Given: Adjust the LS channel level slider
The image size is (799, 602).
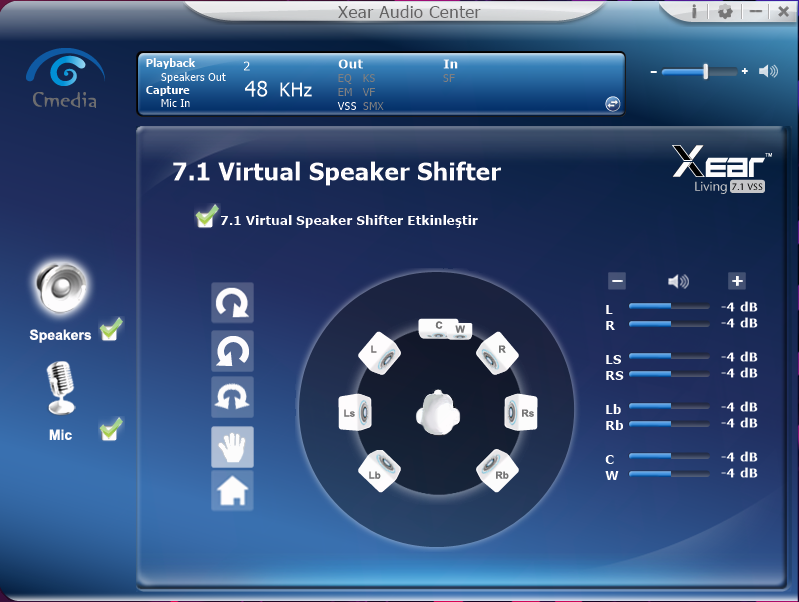Looking at the screenshot, I should pyautogui.click(x=669, y=356).
